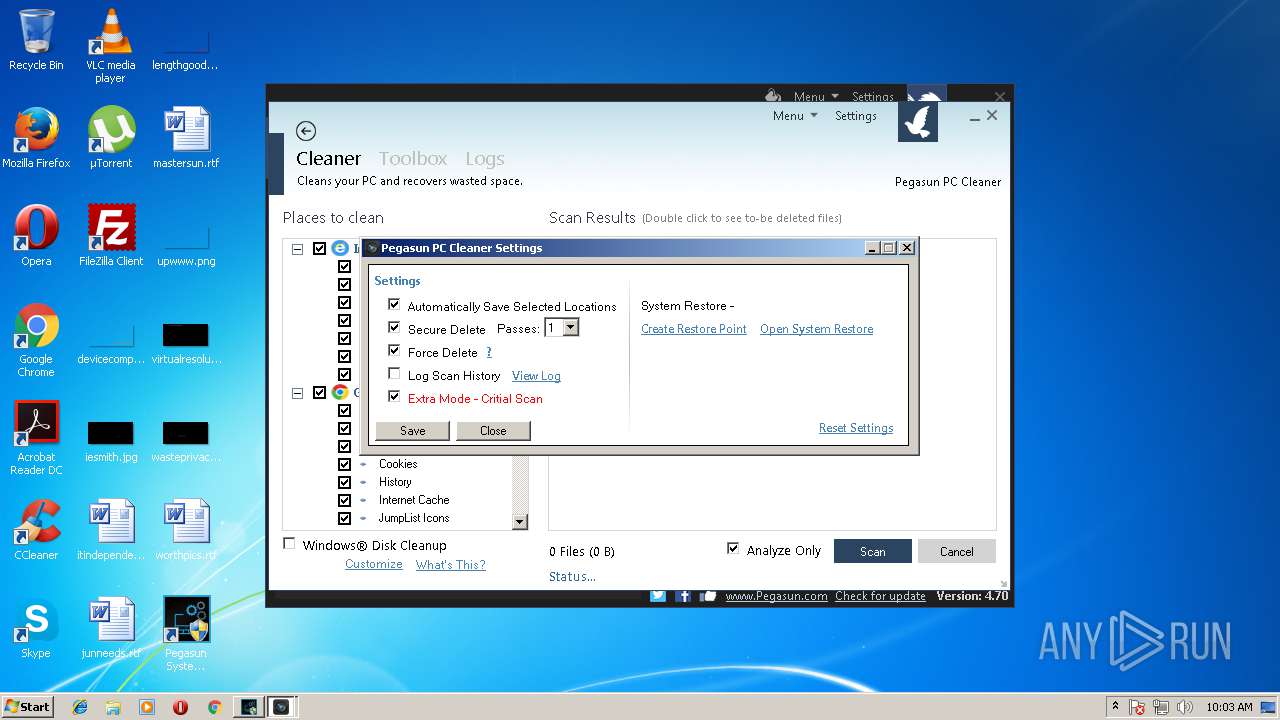Image resolution: width=1280 pixels, height=720 pixels.
Task: Show hidden system tray icons
Action: tap(1115, 706)
